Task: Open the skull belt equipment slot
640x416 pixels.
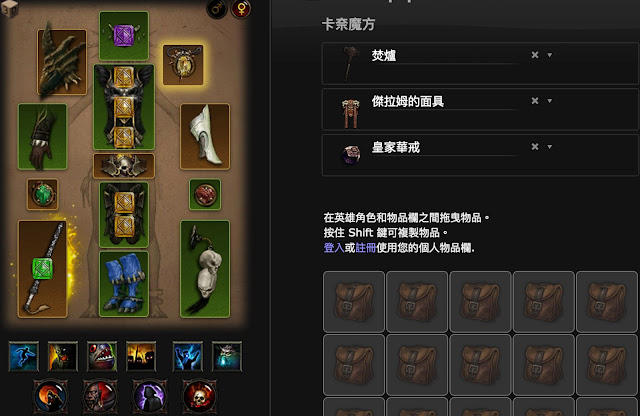Action: [124, 166]
